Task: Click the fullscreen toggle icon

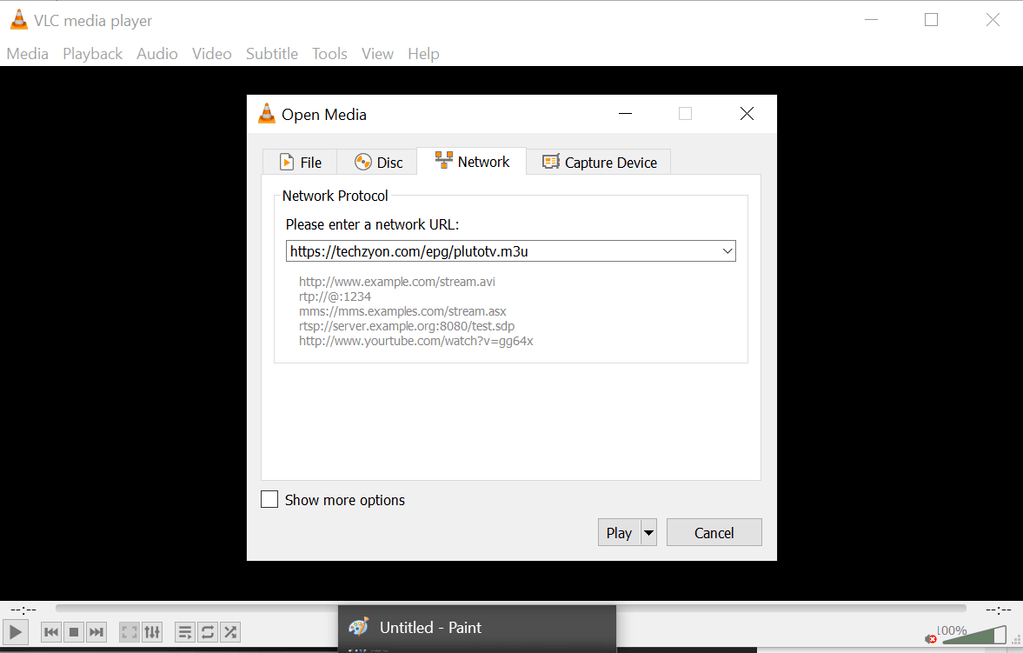Action: [x=128, y=631]
